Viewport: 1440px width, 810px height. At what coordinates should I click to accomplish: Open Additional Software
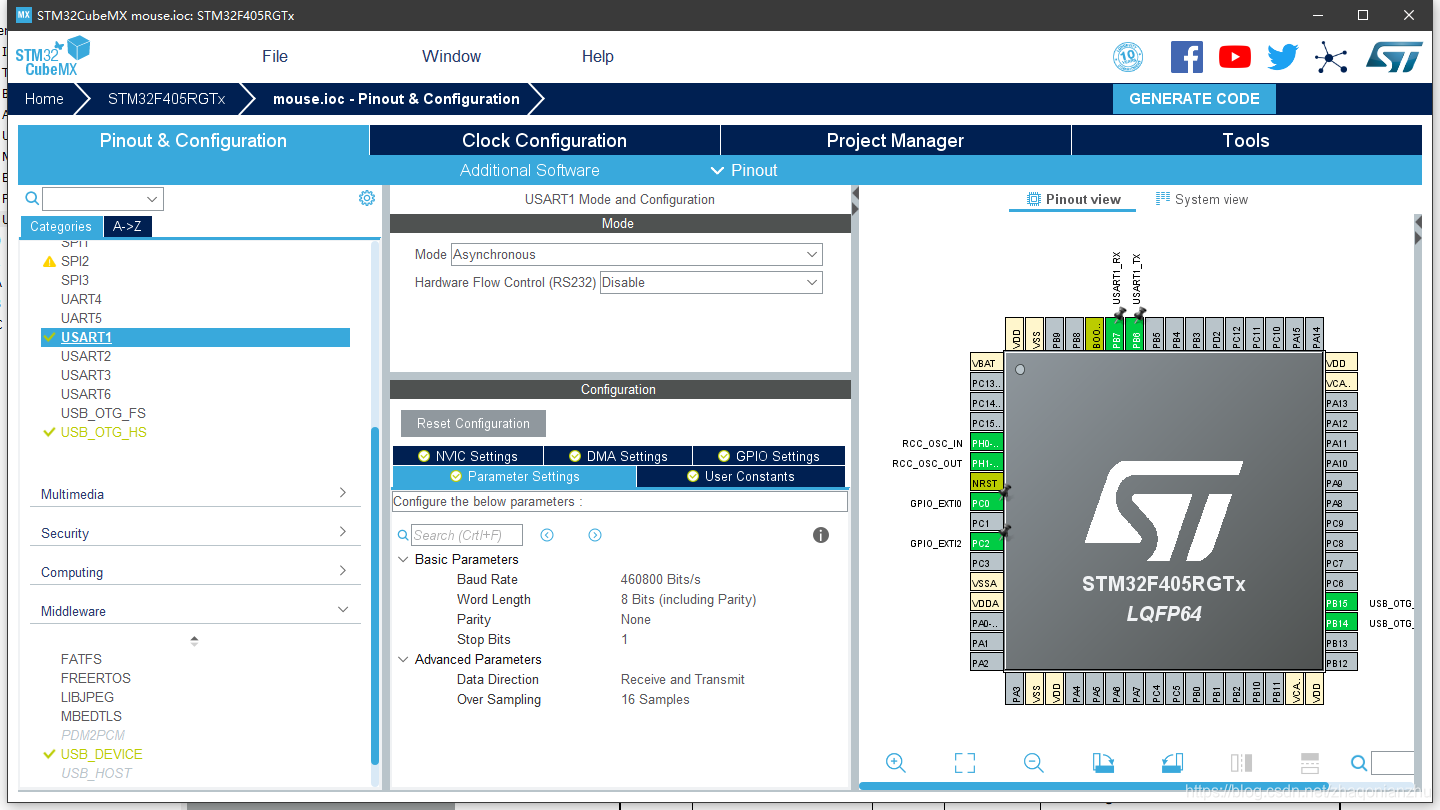tap(530, 170)
